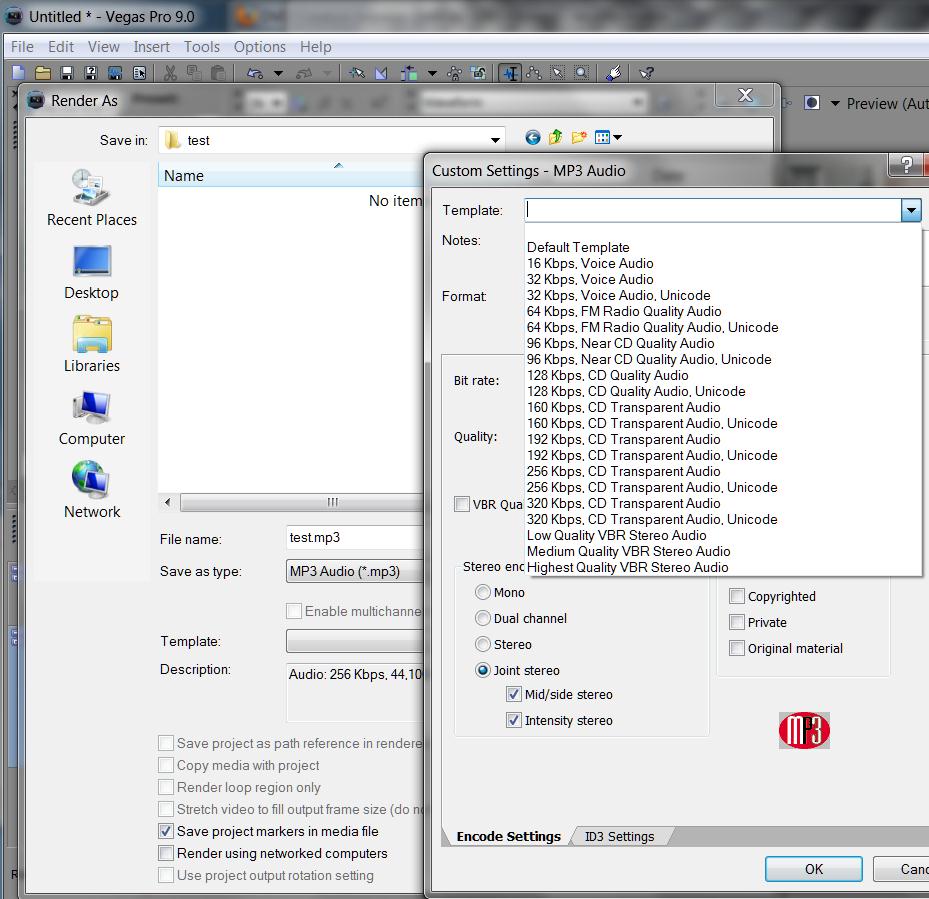Select the Zoom Edit magnifier tool
The width and height of the screenshot is (929, 899).
pos(582,73)
